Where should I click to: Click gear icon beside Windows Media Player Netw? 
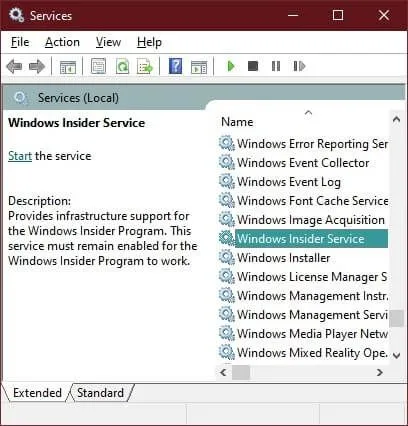point(227,333)
